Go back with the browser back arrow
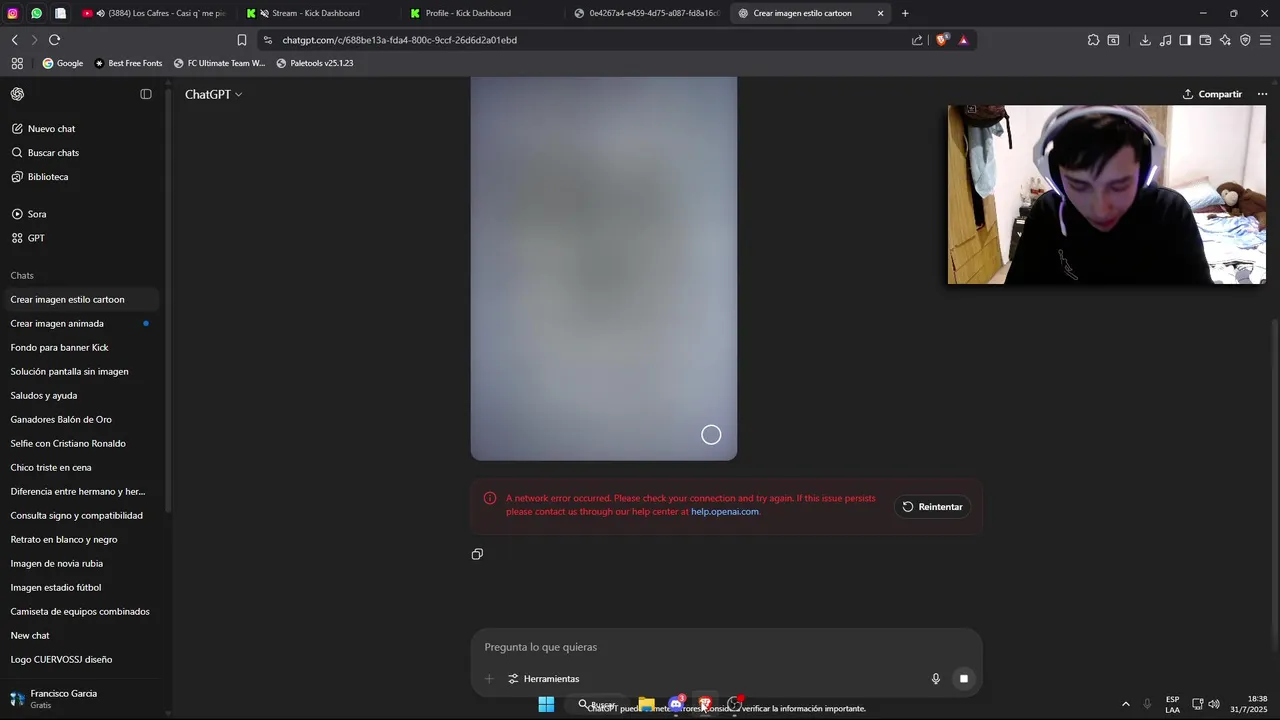Image resolution: width=1280 pixels, height=720 pixels. [15, 40]
